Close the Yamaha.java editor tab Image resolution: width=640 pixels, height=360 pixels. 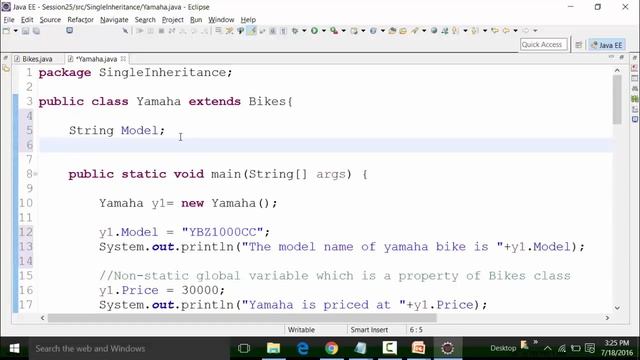click(123, 59)
